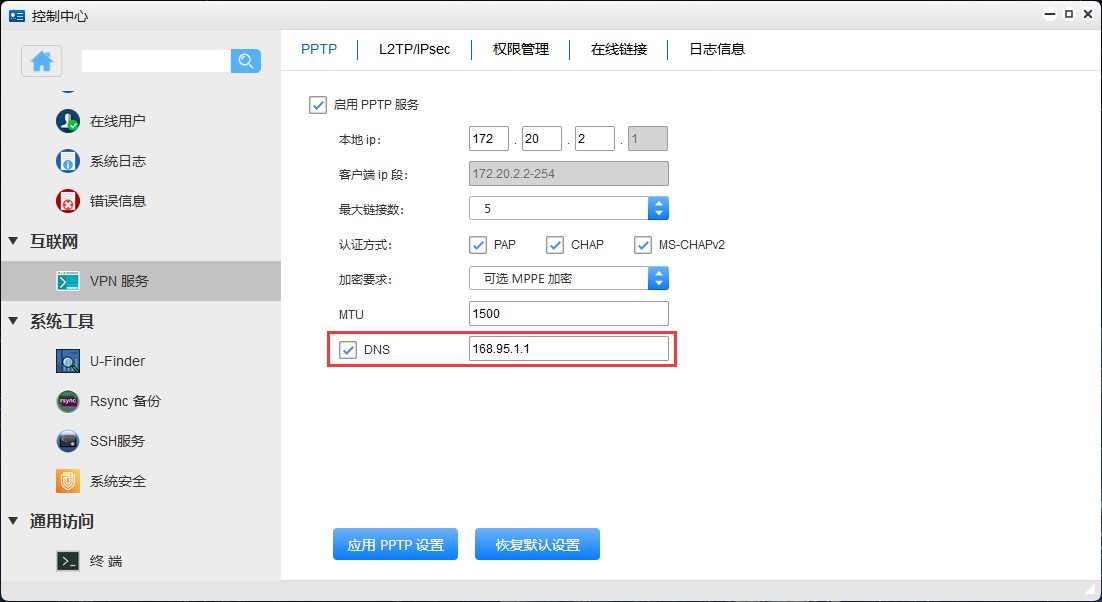This screenshot has height=602, width=1102.
Task: Uncheck the CHAP authentication option
Action: (x=555, y=244)
